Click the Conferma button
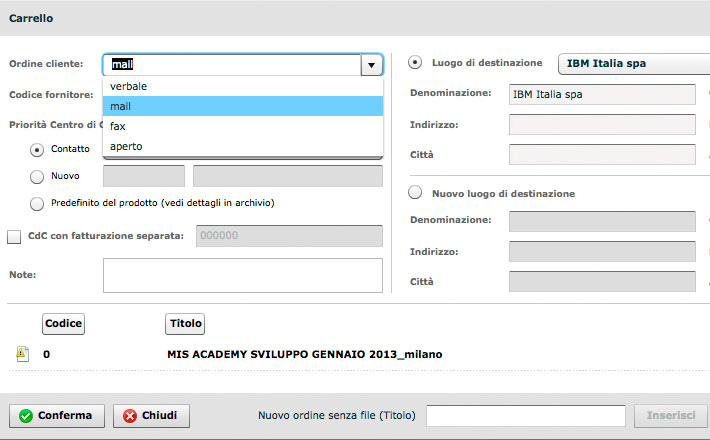The image size is (710, 440). click(57, 416)
